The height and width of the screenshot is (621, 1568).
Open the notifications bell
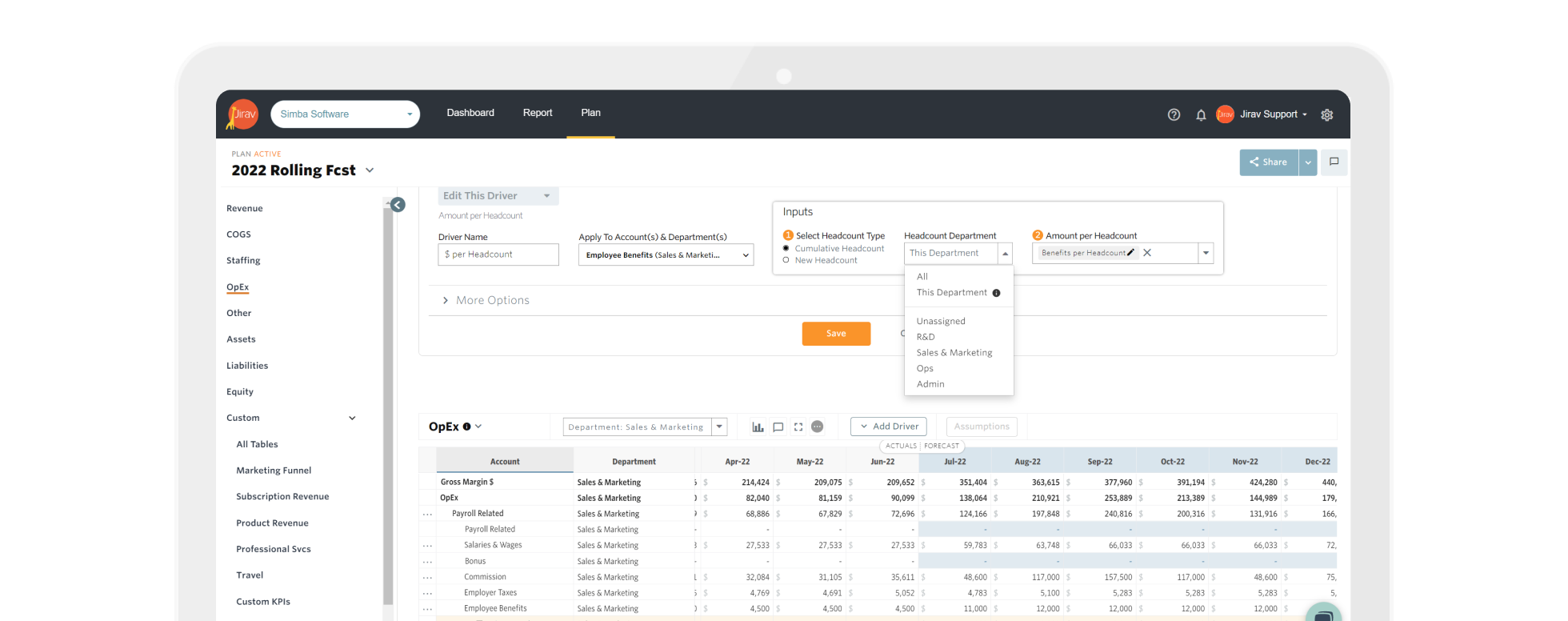1201,114
